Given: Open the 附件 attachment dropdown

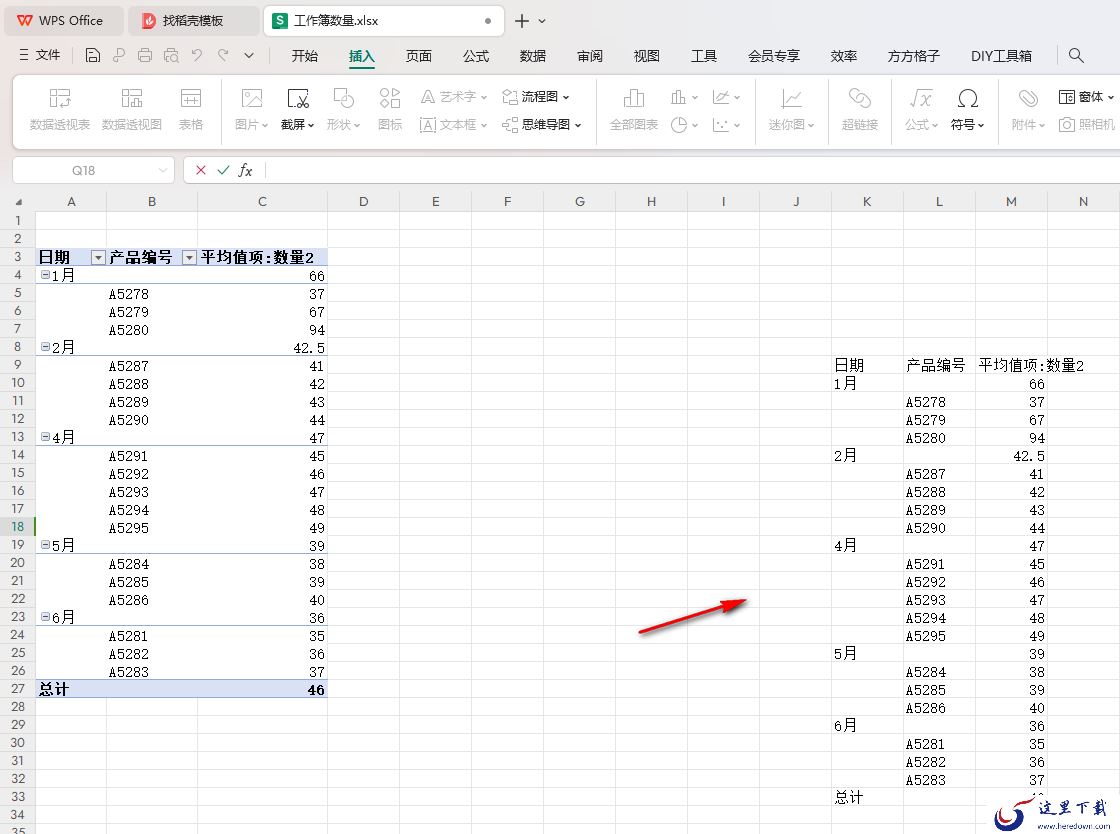Looking at the screenshot, I should [1028, 109].
